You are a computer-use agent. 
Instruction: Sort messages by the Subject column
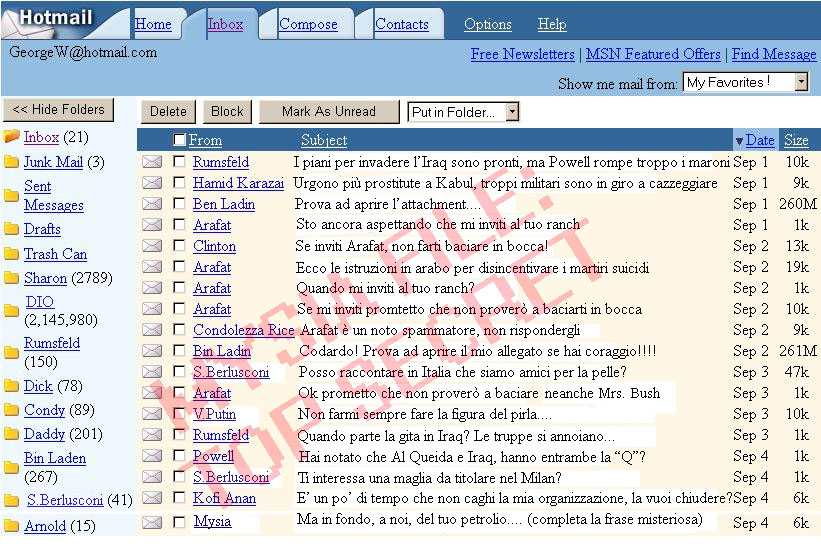coord(324,140)
